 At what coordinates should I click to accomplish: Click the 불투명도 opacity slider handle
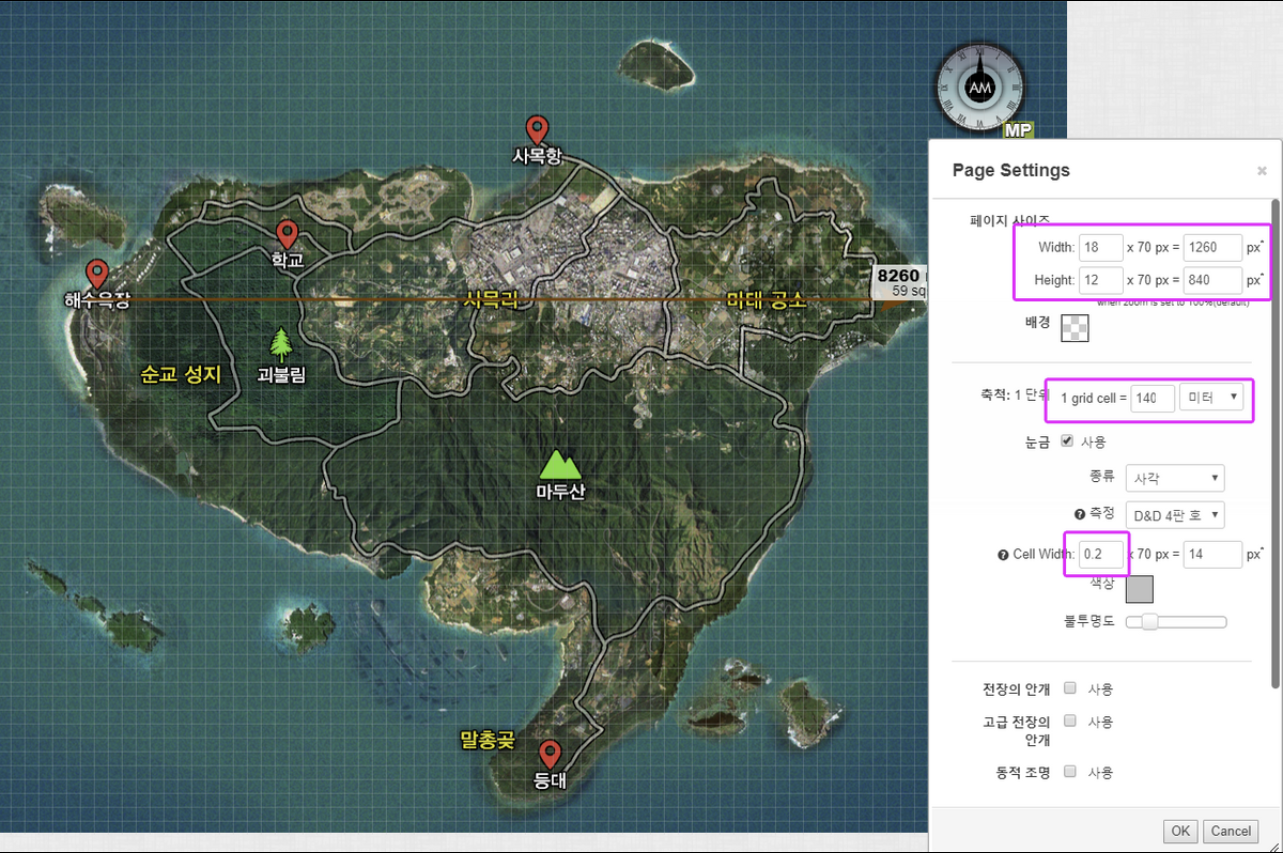point(1150,622)
